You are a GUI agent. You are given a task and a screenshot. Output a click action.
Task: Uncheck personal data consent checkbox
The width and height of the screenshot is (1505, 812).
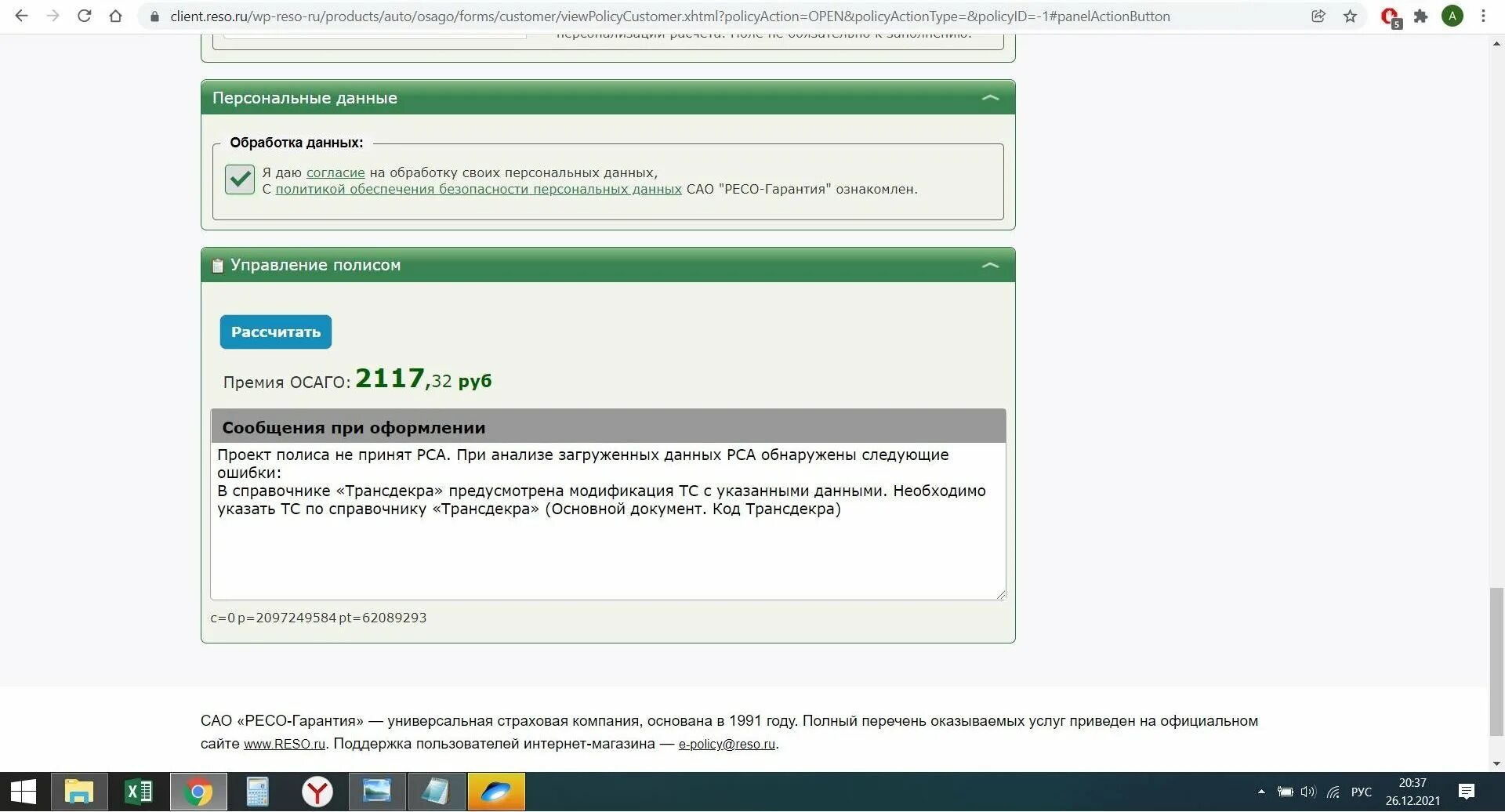240,179
